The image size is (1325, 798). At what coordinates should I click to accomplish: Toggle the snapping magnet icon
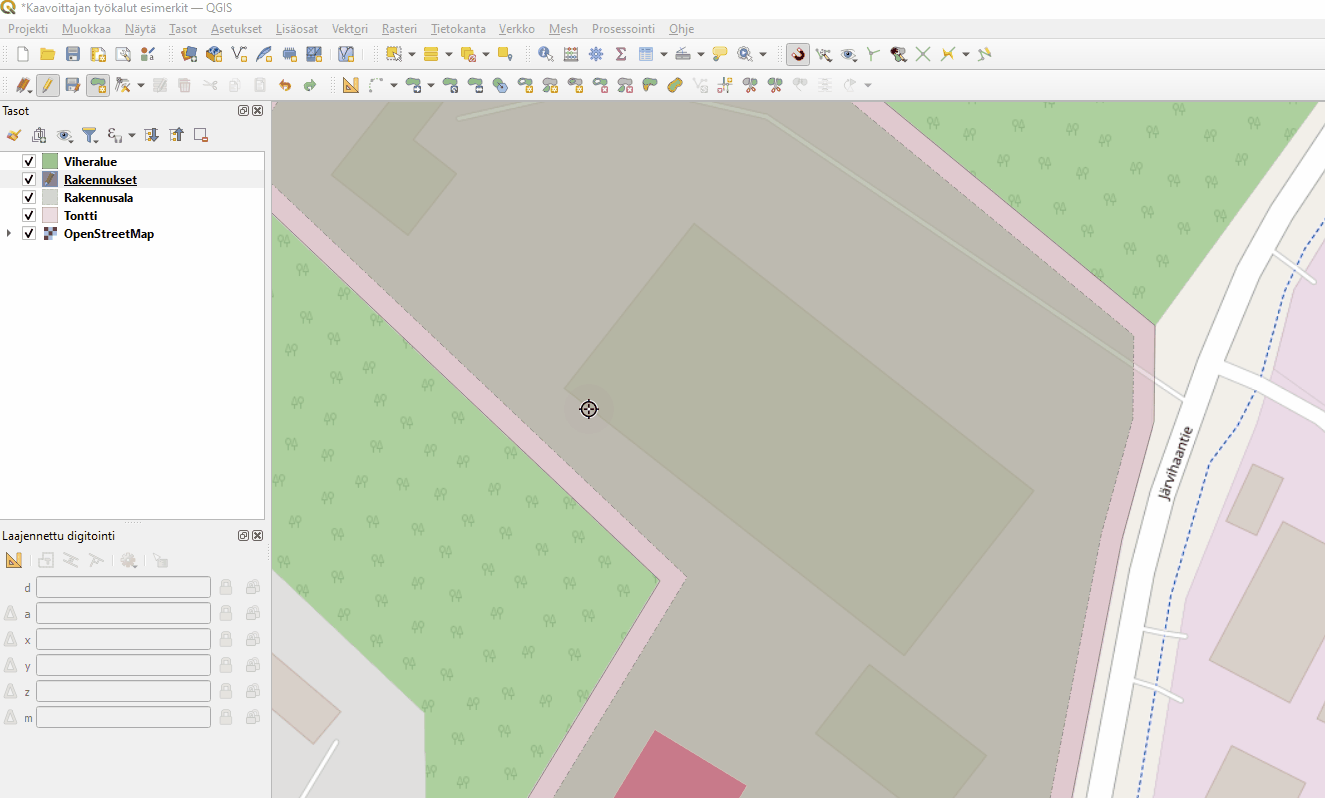797,54
